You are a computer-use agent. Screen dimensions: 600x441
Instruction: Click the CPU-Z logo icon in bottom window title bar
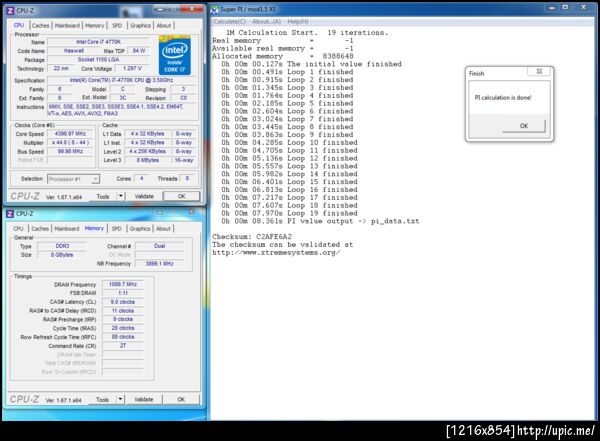click(x=10, y=214)
